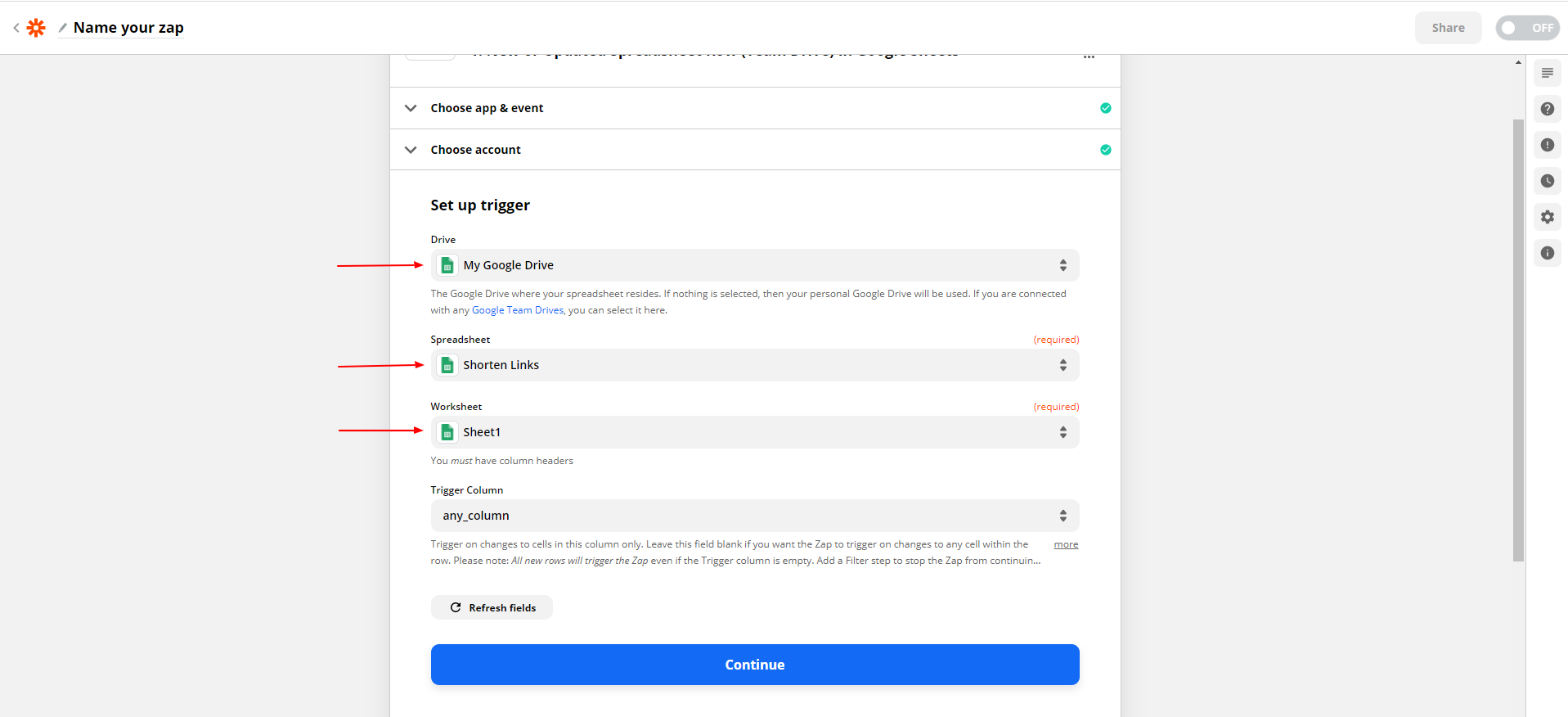Expand the Choose app & event section
The height and width of the screenshot is (717, 1568).
487,108
